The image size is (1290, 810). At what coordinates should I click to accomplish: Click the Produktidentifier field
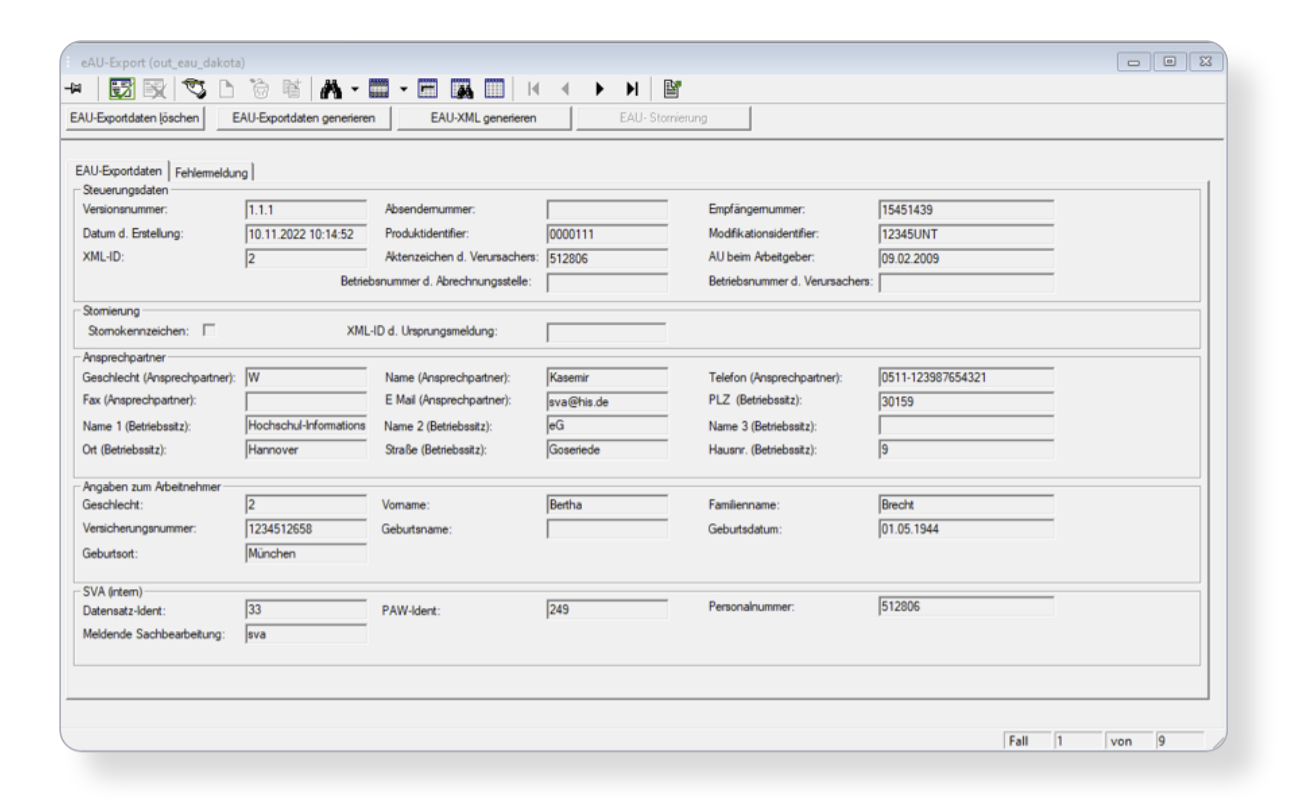pos(607,234)
